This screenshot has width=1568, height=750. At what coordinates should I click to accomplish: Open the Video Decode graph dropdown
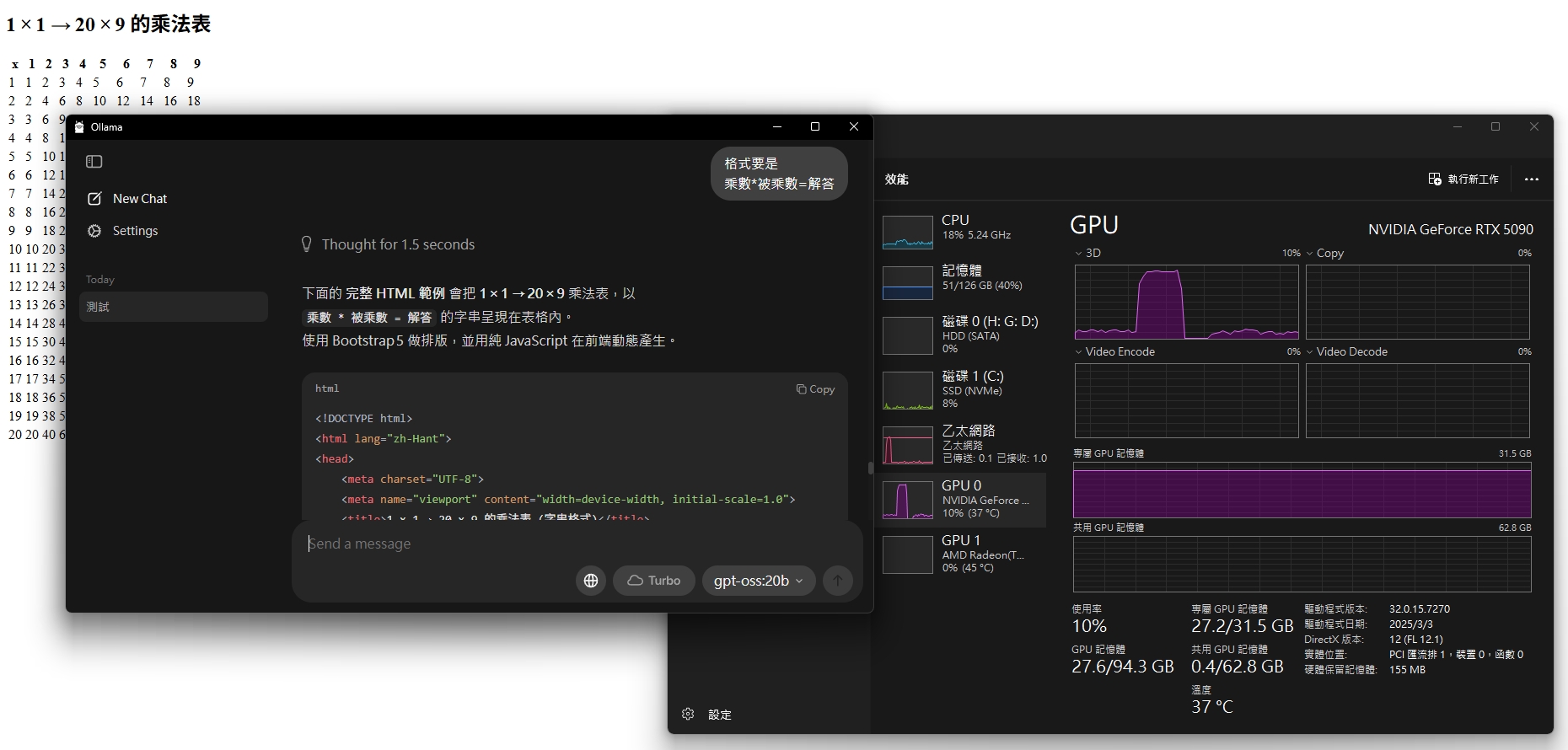[1346, 351]
